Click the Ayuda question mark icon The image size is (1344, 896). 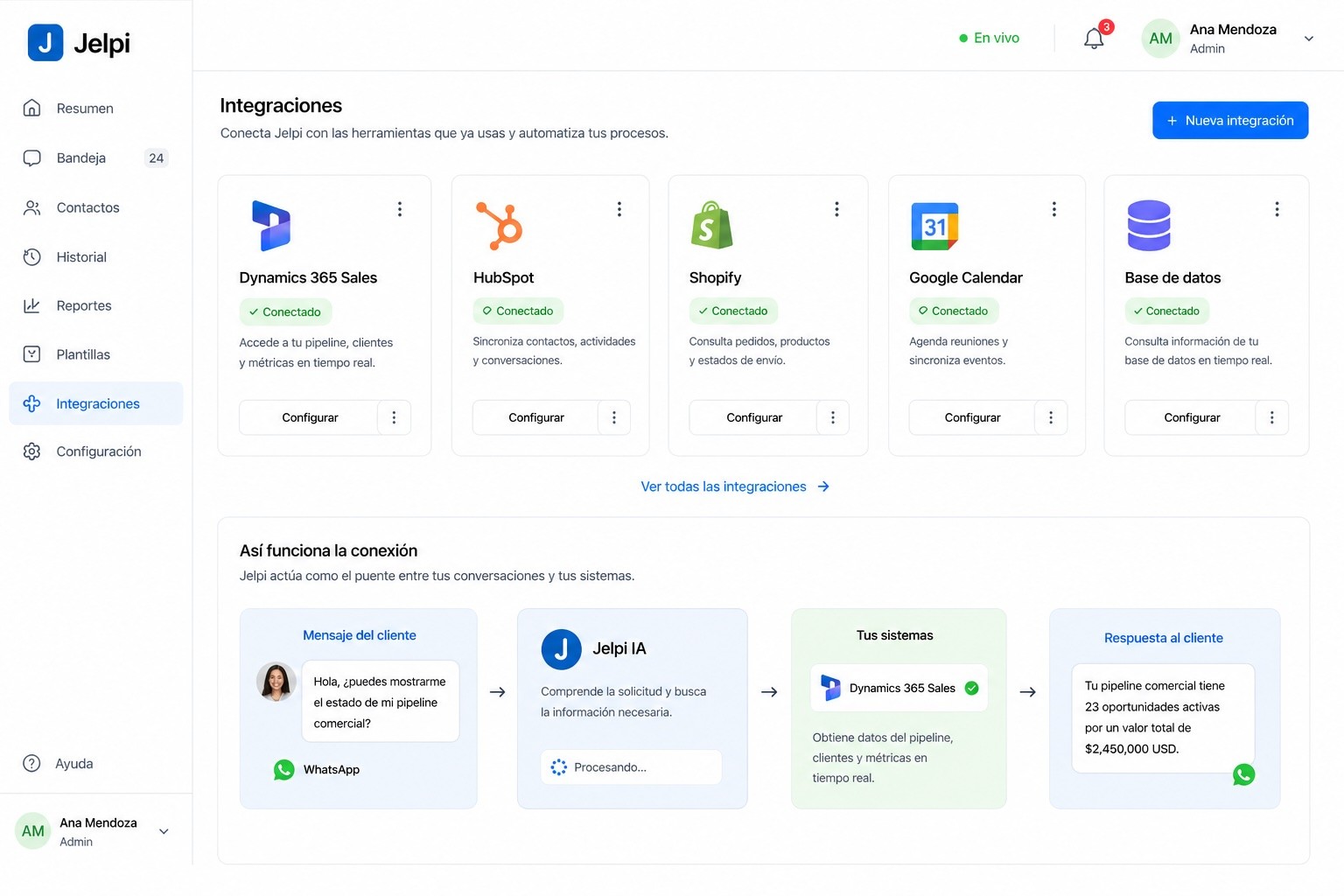32,763
